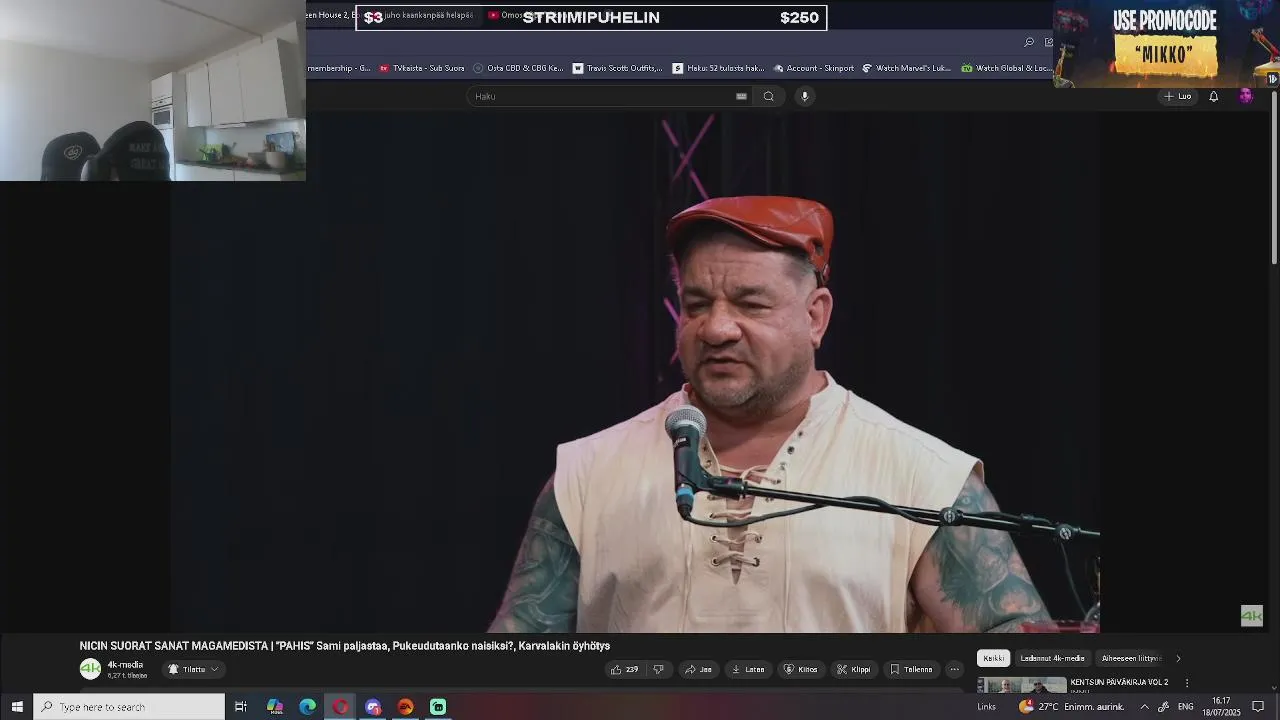Screen dimensions: 1280x720
Task: Download the video via Lataa
Action: tap(748, 669)
